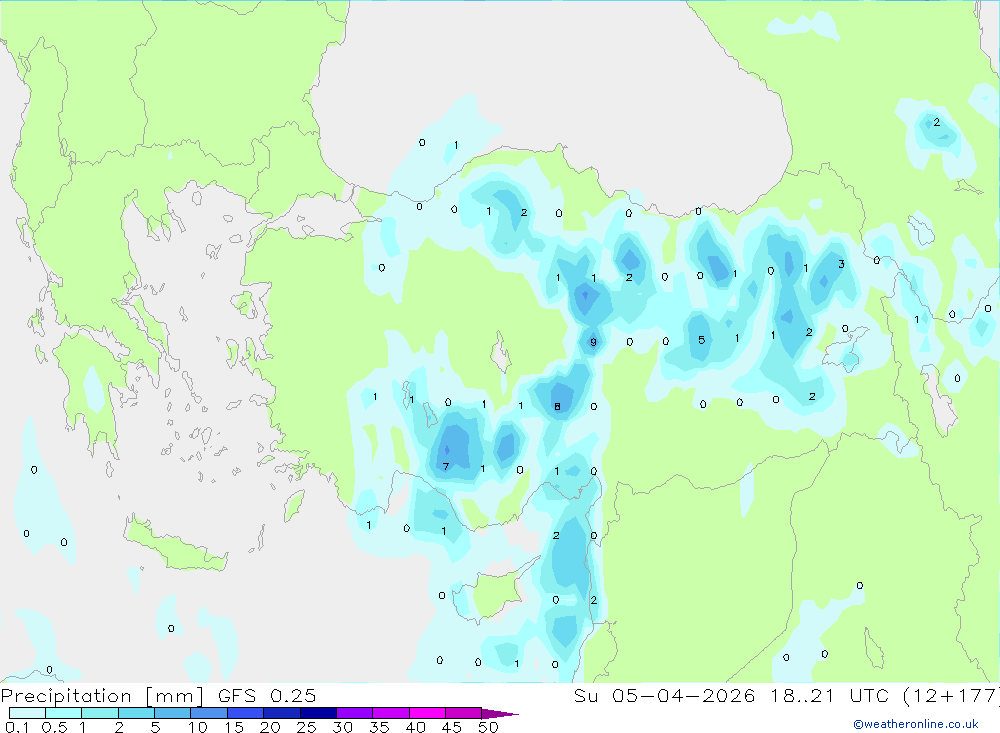
Task: Select the 10–15 mm legend color swatch
Action: pyautogui.click(x=209, y=713)
